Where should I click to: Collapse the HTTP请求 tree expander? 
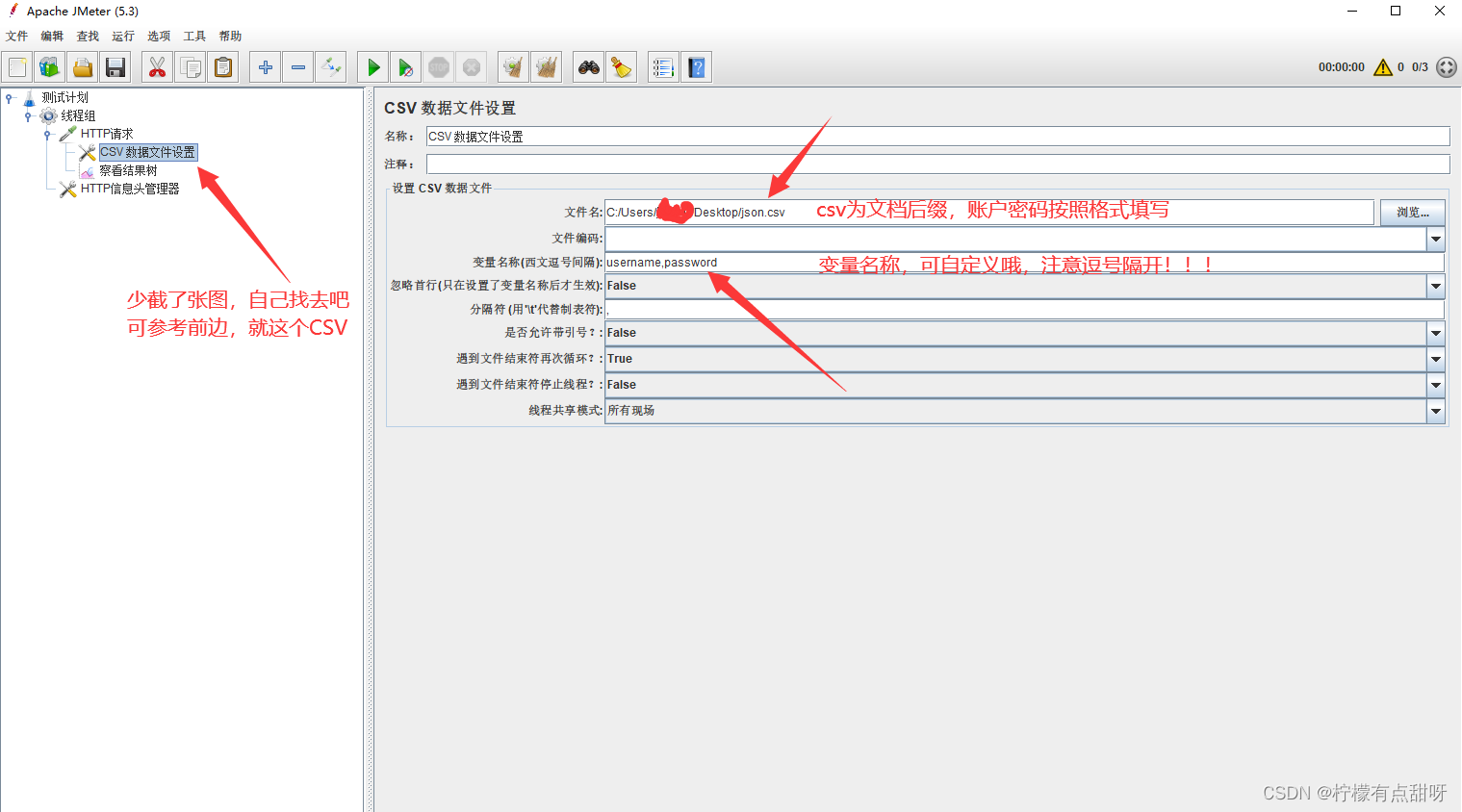click(x=47, y=135)
